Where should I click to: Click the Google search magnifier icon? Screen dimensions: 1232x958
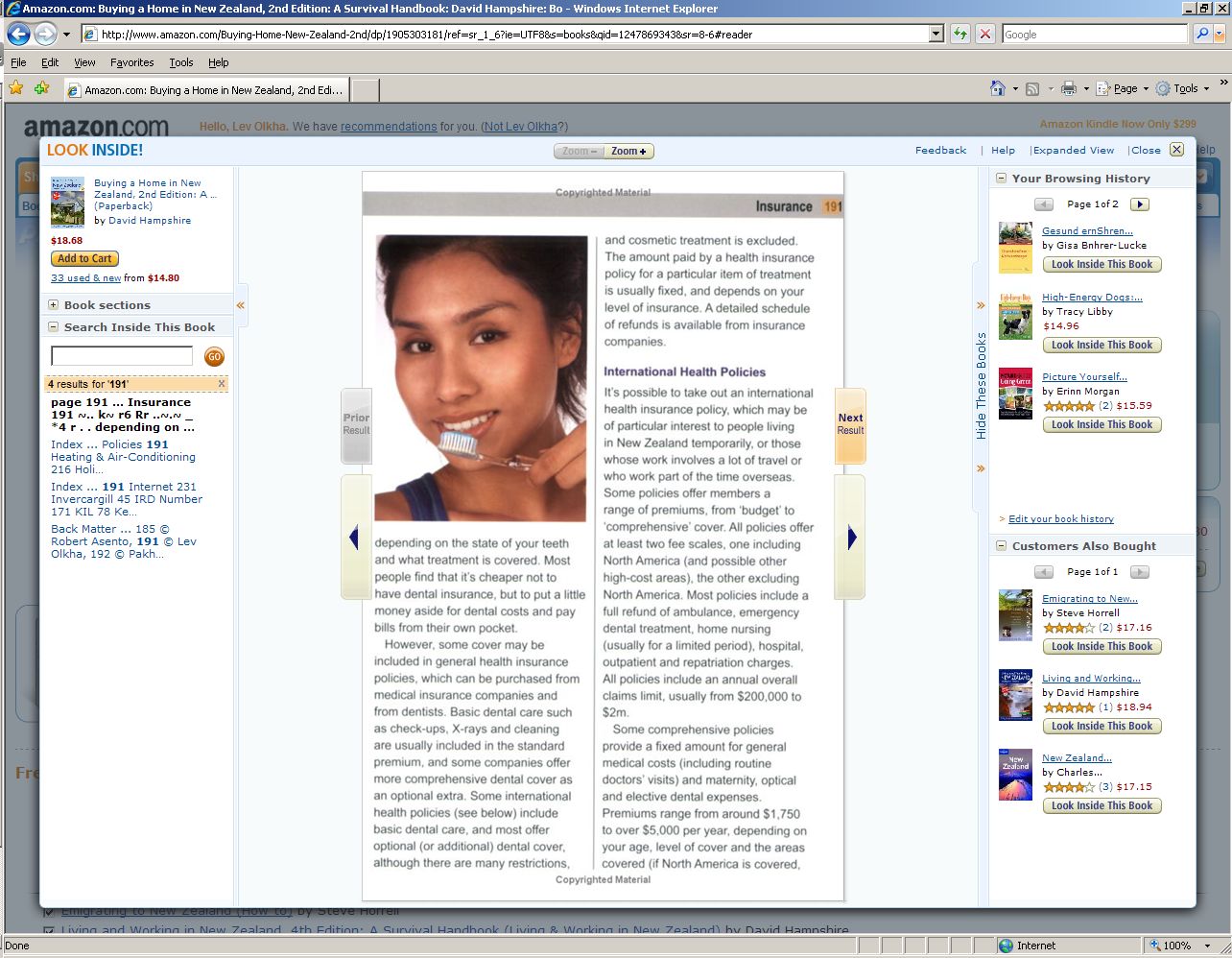(1201, 34)
